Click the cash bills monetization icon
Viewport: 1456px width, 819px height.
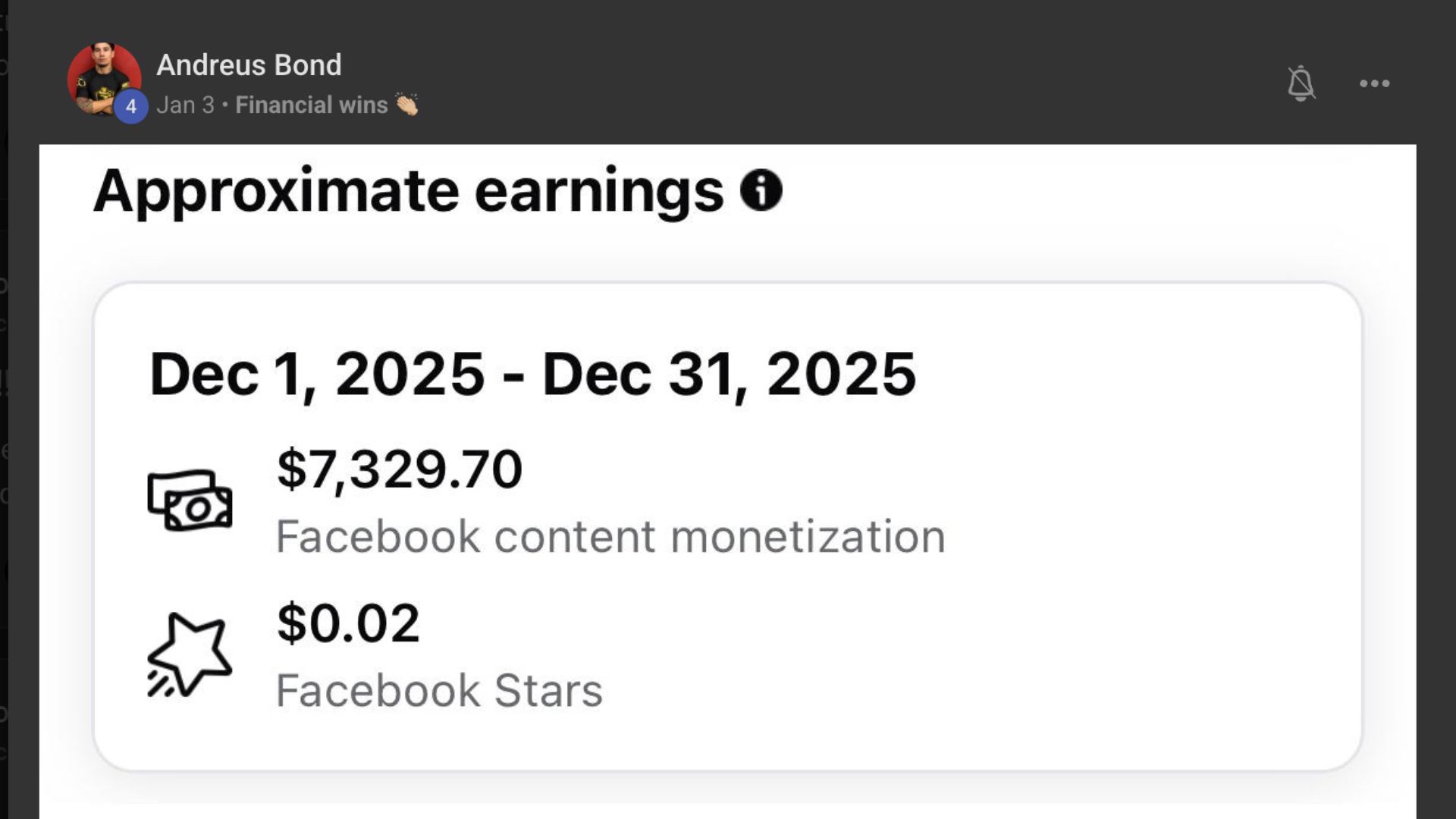pos(190,500)
